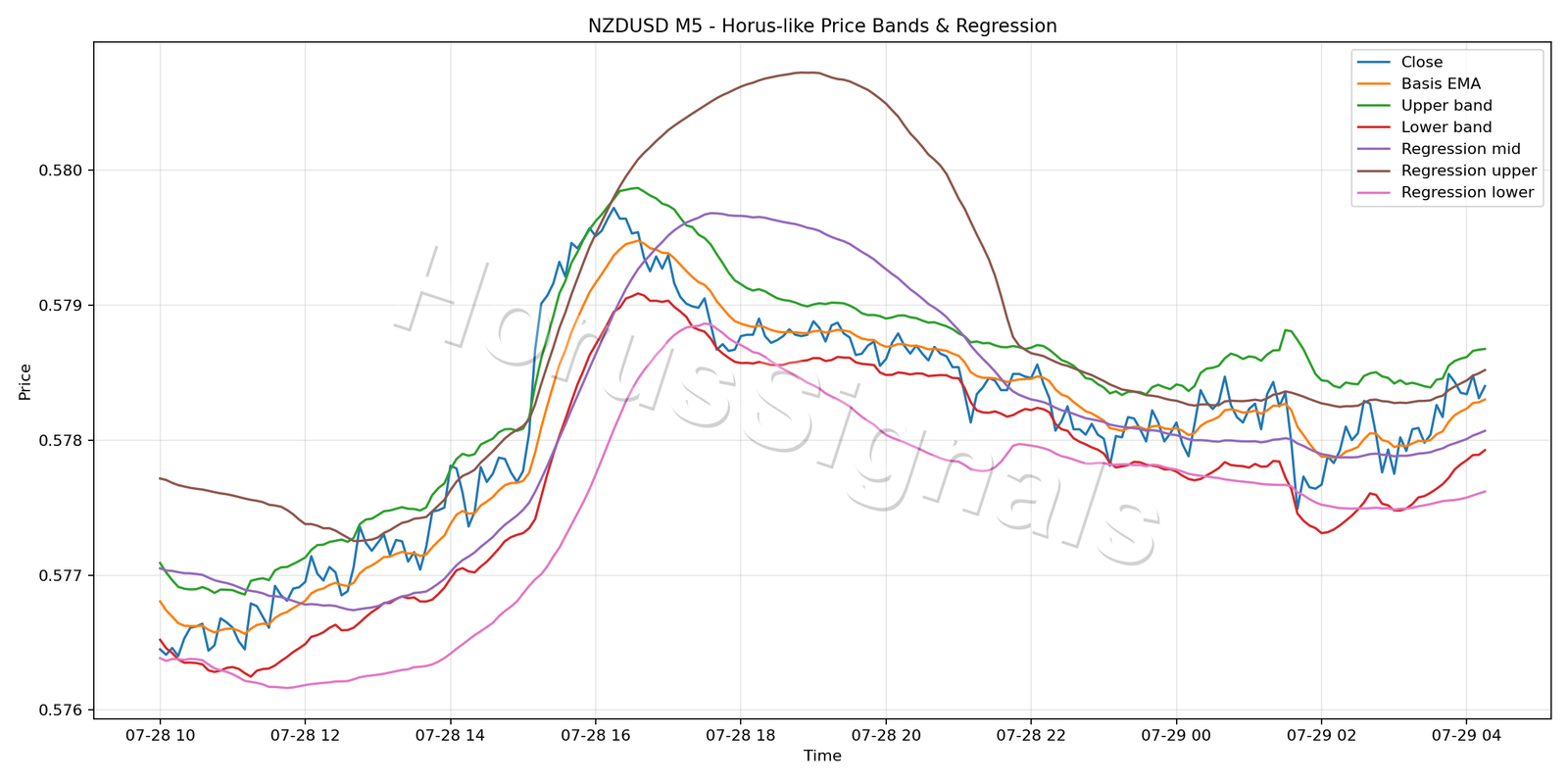
Task: Click the 0.578 price axis label
Action: click(61, 441)
